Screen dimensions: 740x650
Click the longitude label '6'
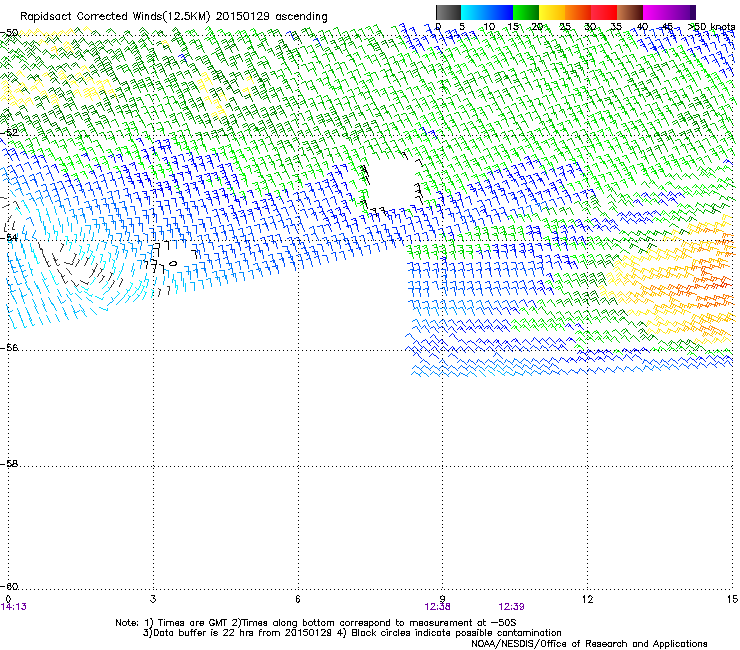(x=298, y=599)
